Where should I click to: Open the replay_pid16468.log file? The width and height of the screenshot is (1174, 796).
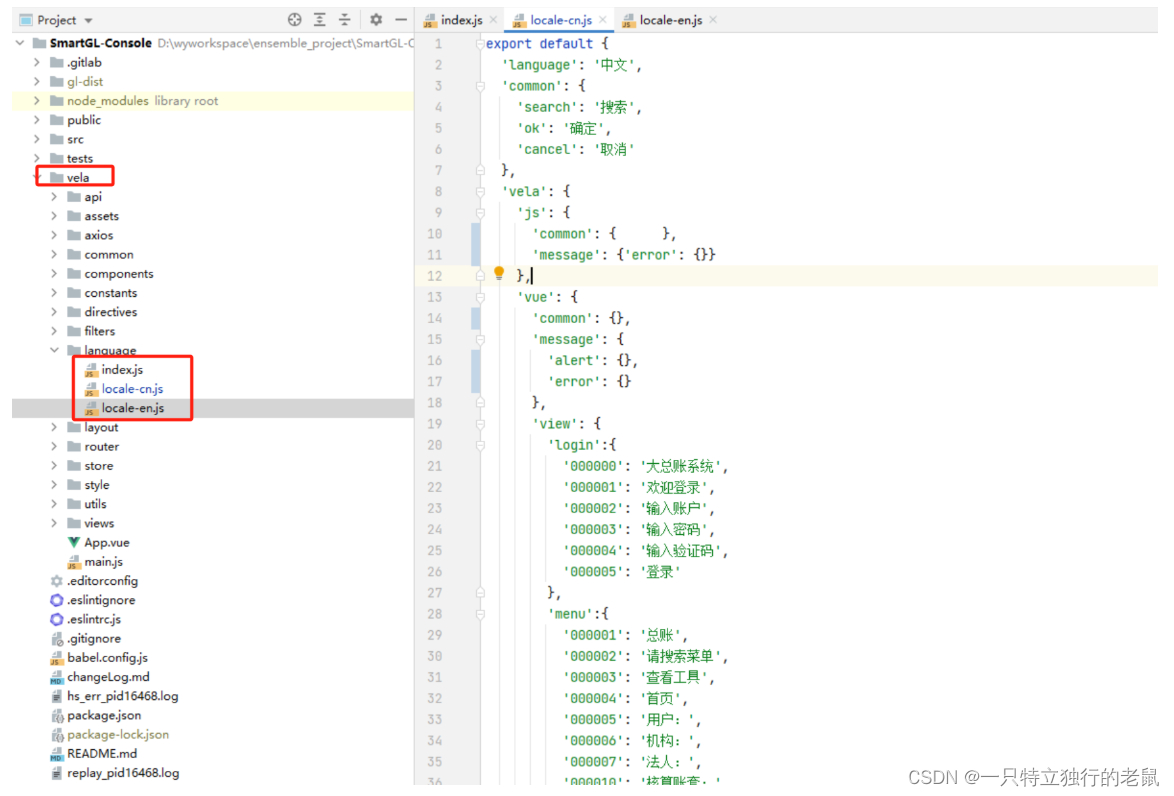(123, 774)
